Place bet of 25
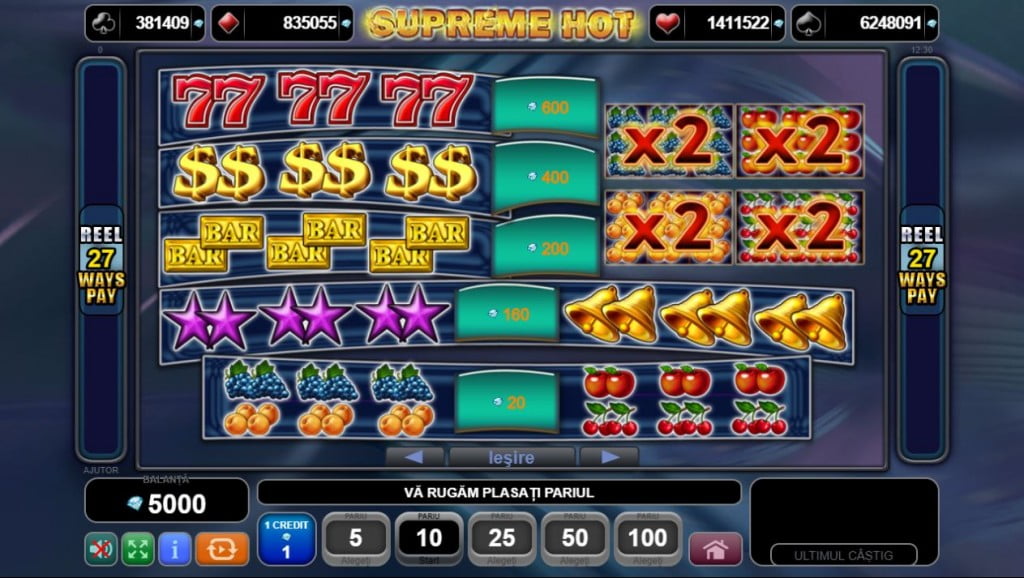The width and height of the screenshot is (1024, 578). coord(502,539)
